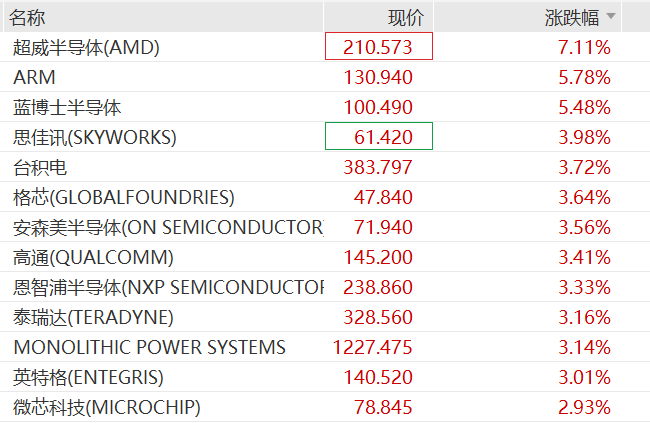Open the ARM stock entry
This screenshot has height=423, width=650.
[35, 77]
